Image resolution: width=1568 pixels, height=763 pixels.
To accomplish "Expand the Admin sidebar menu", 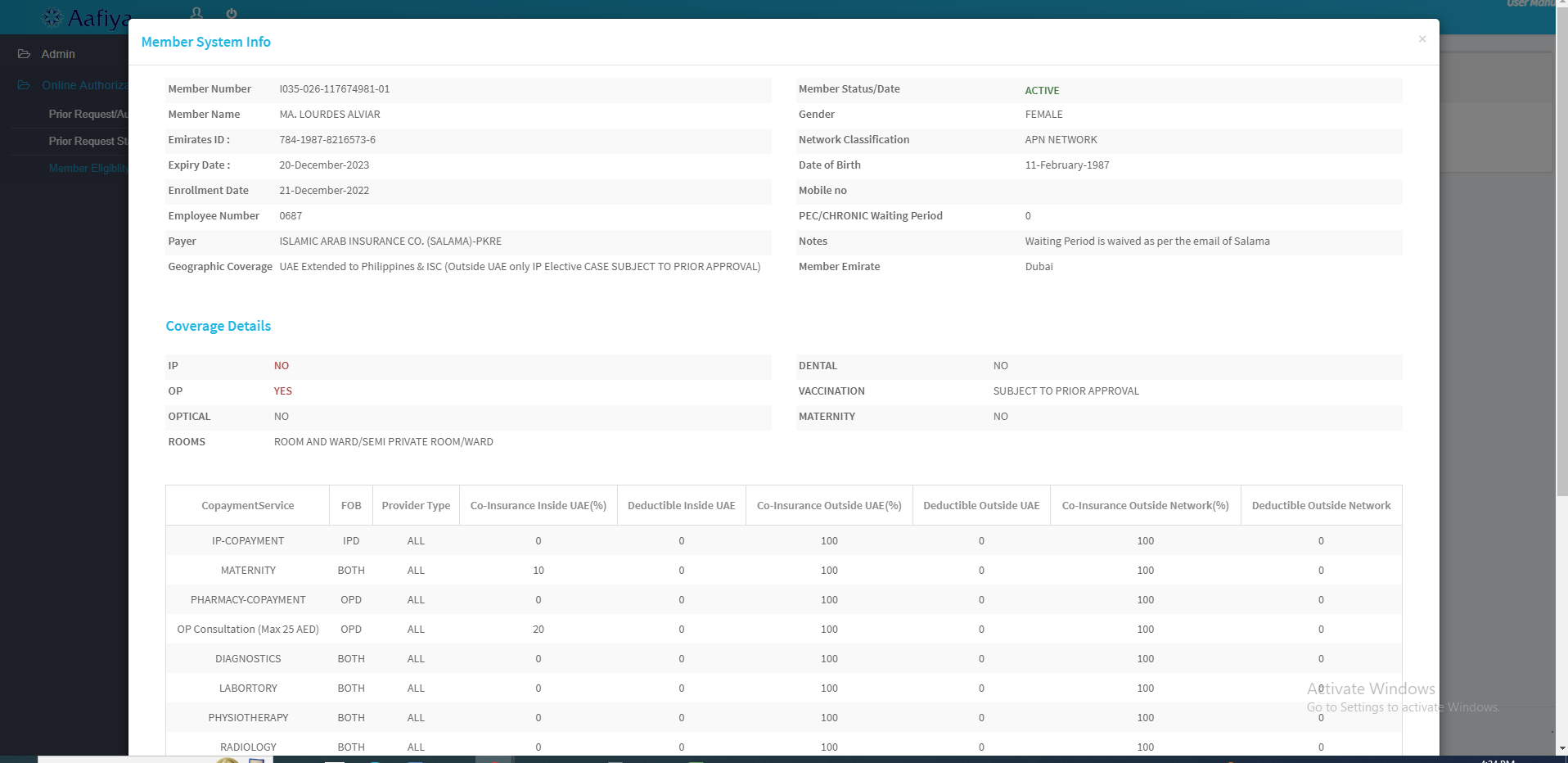I will tap(58, 54).
